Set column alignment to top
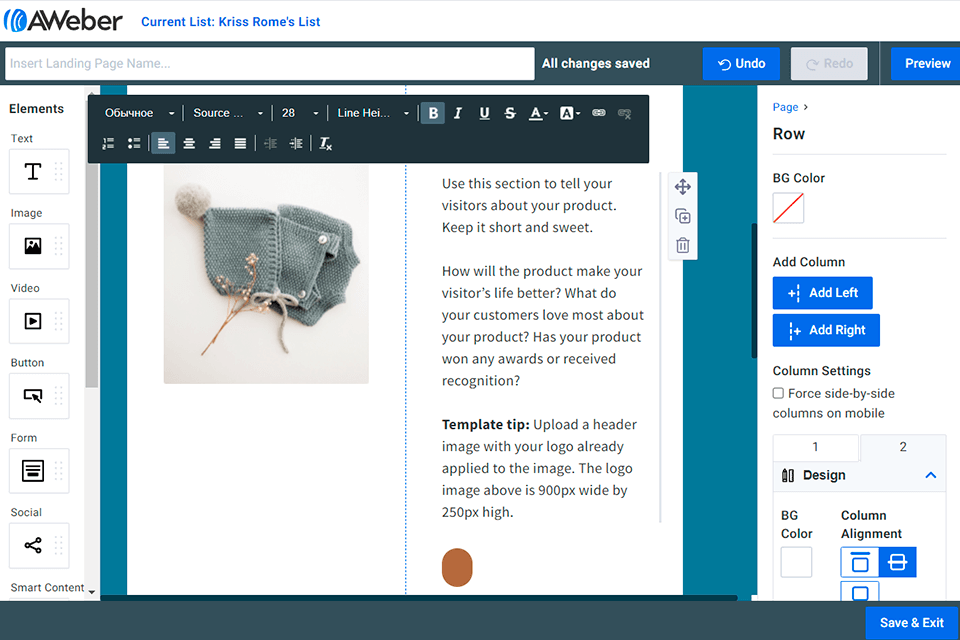This screenshot has width=960, height=640. 860,562
